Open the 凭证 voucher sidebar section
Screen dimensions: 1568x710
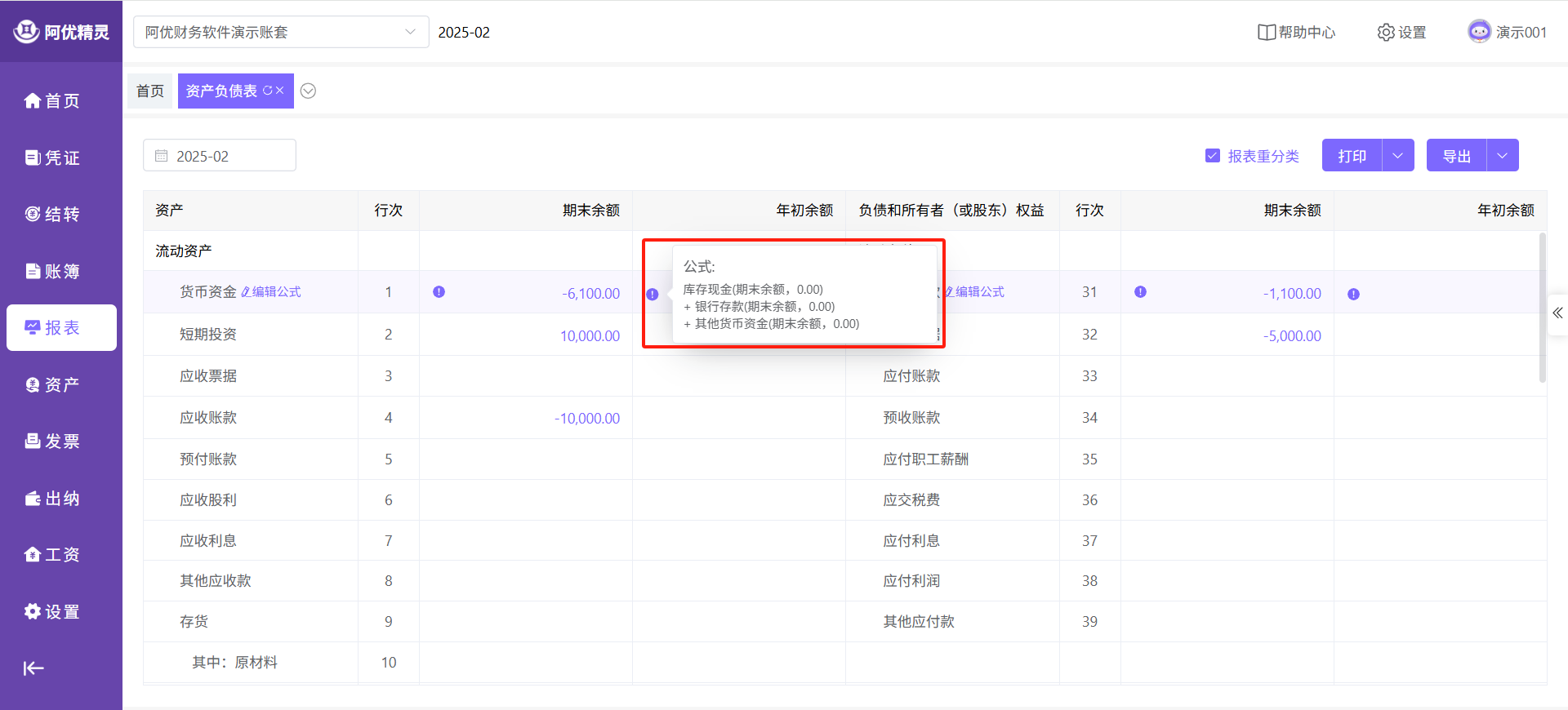coord(53,158)
